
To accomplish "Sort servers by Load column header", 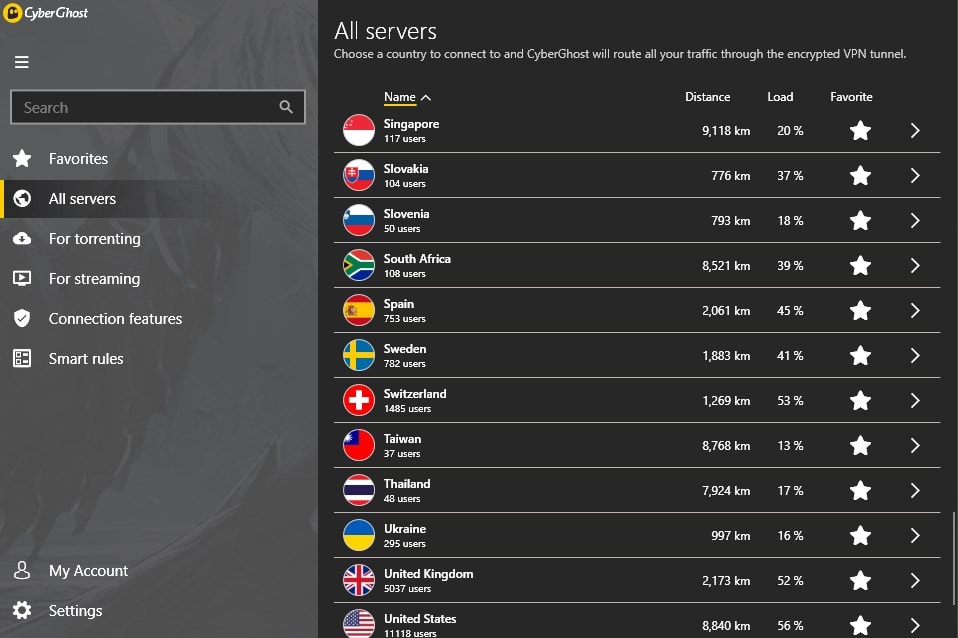I will pos(780,97).
